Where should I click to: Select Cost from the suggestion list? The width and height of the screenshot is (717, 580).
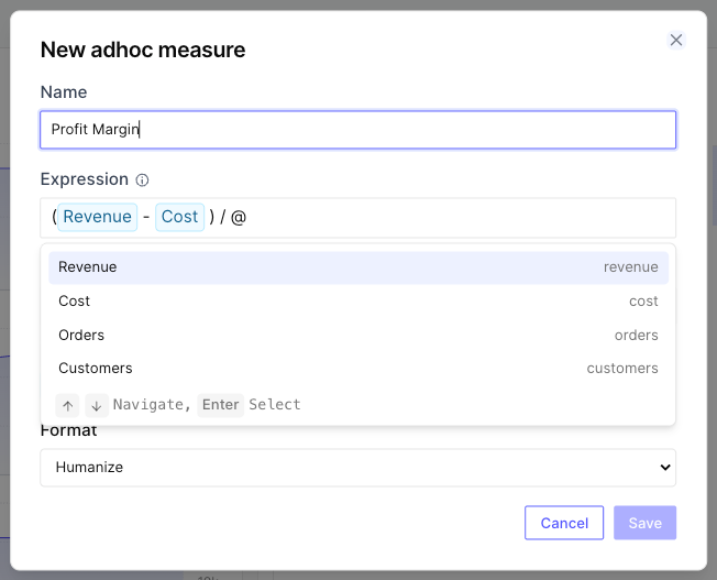coord(358,301)
